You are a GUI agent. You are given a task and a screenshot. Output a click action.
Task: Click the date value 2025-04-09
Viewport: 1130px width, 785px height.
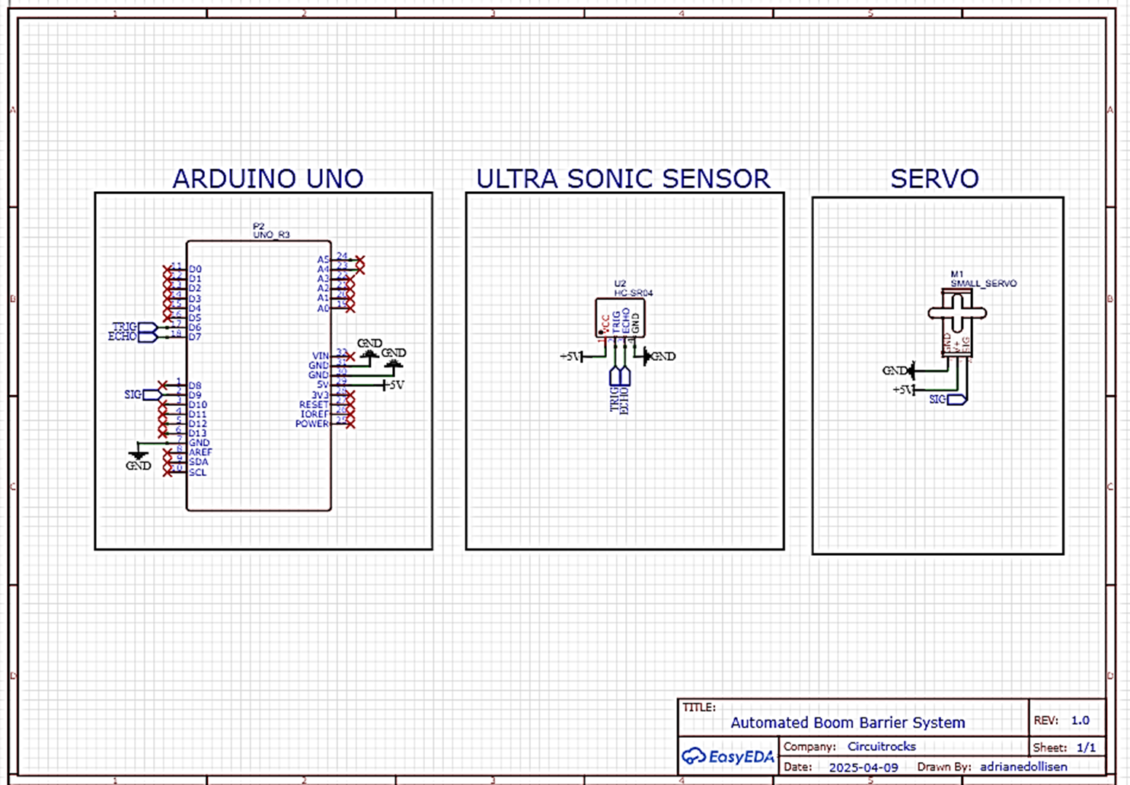pos(865,768)
